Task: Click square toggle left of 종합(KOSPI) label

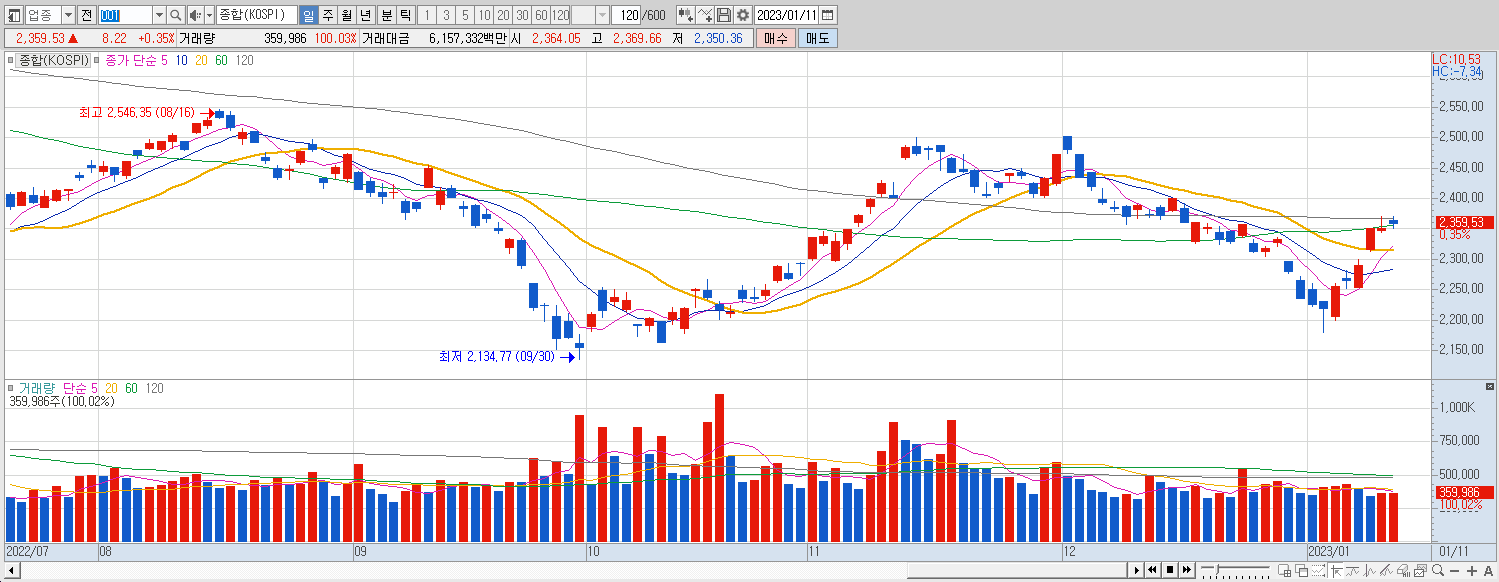Action: click(11, 61)
